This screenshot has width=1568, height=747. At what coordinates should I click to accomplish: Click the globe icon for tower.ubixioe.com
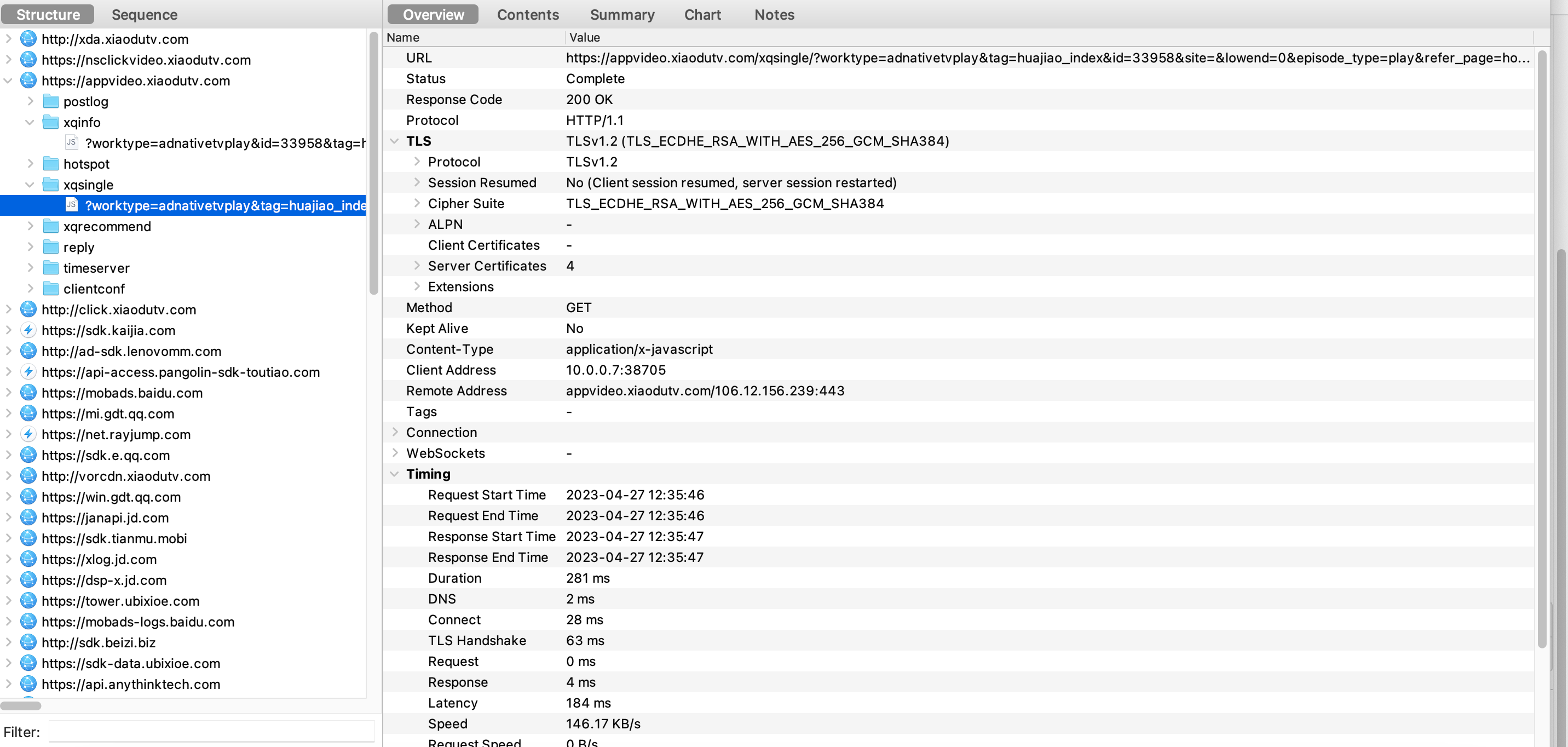[x=28, y=601]
